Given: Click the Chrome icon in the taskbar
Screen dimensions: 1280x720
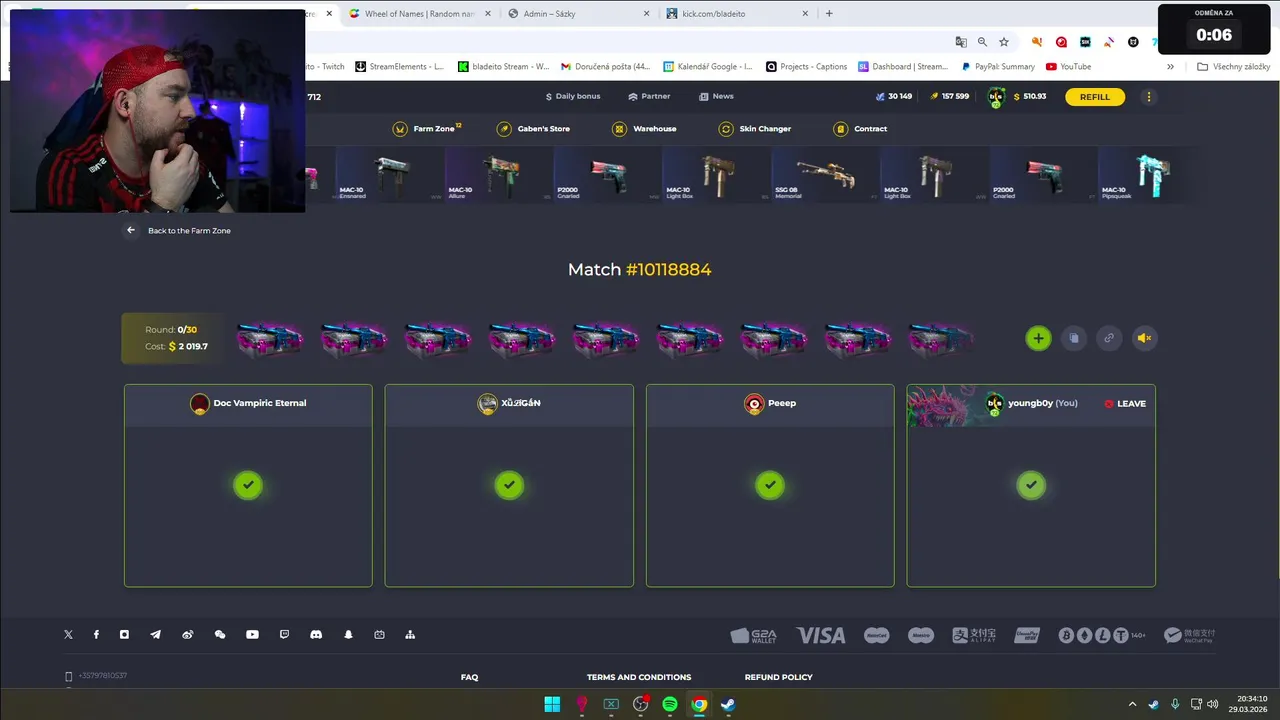Looking at the screenshot, I should 699,704.
